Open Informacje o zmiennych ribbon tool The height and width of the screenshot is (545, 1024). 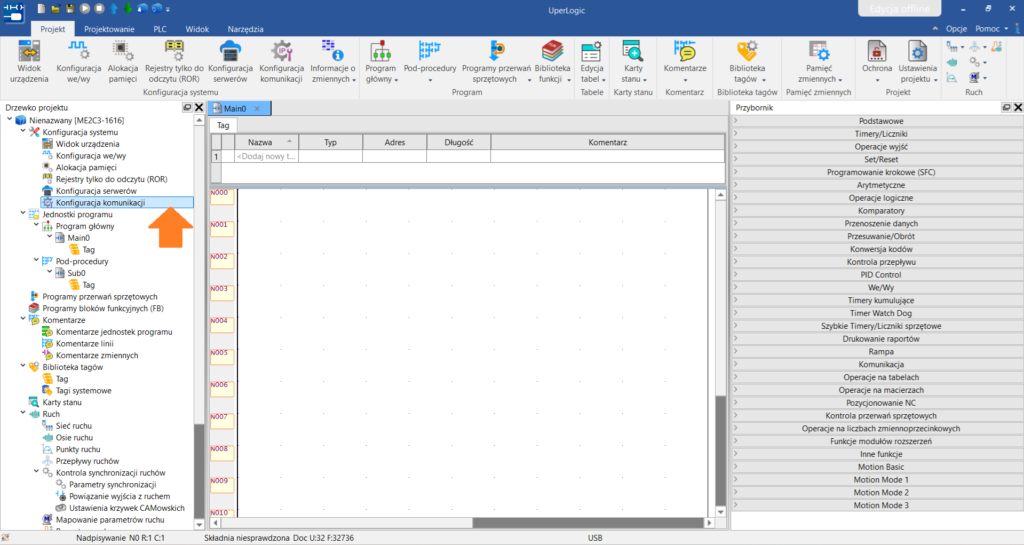(x=332, y=62)
